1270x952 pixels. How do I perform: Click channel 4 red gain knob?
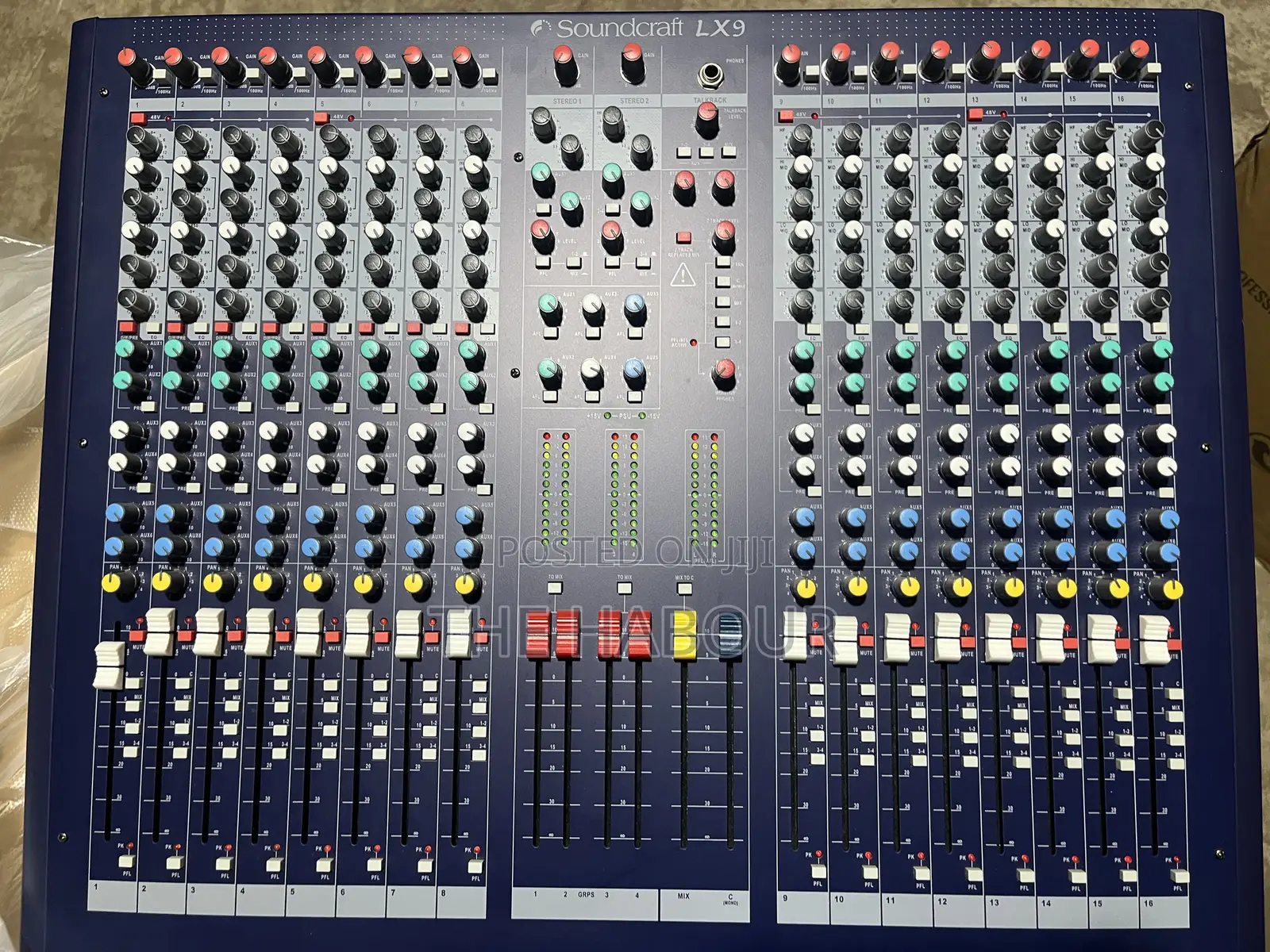pos(275,67)
